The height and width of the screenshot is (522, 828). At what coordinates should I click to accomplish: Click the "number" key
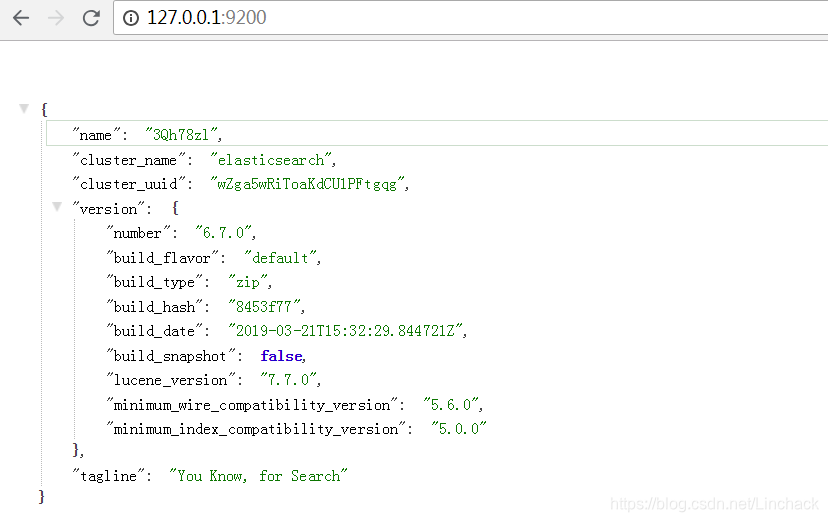[138, 233]
